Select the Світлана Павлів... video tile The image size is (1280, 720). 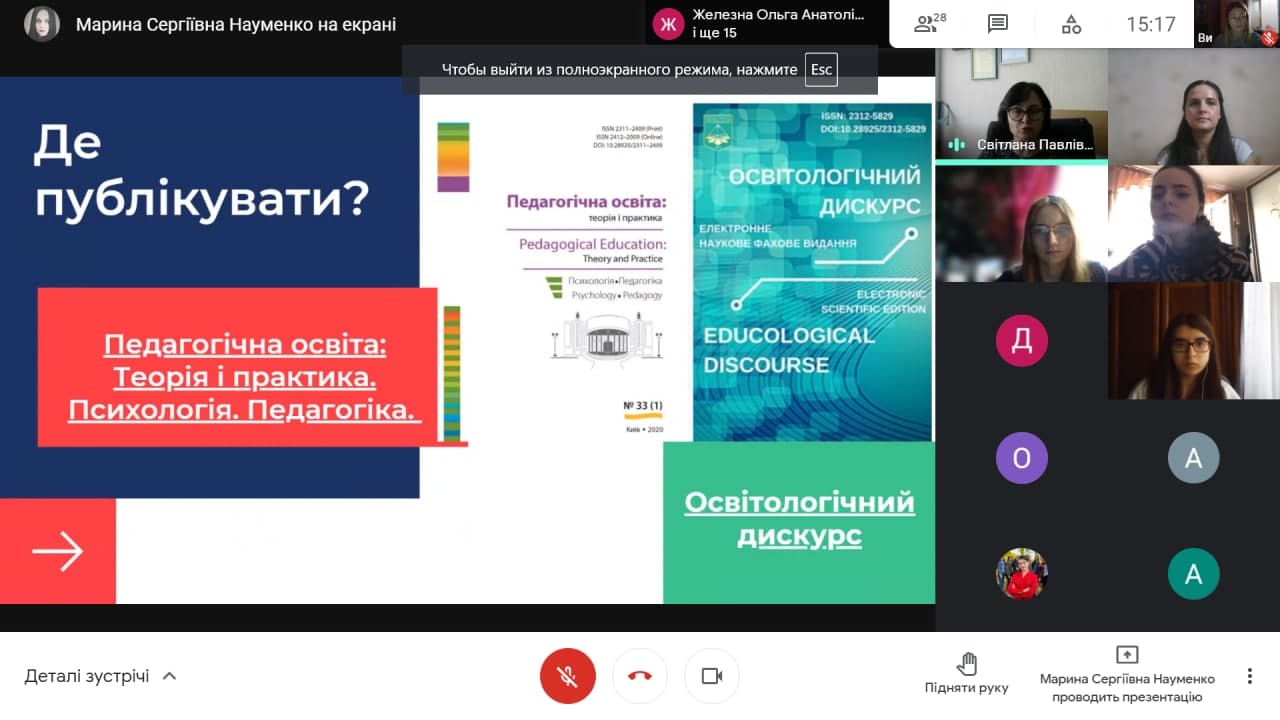click(1021, 105)
